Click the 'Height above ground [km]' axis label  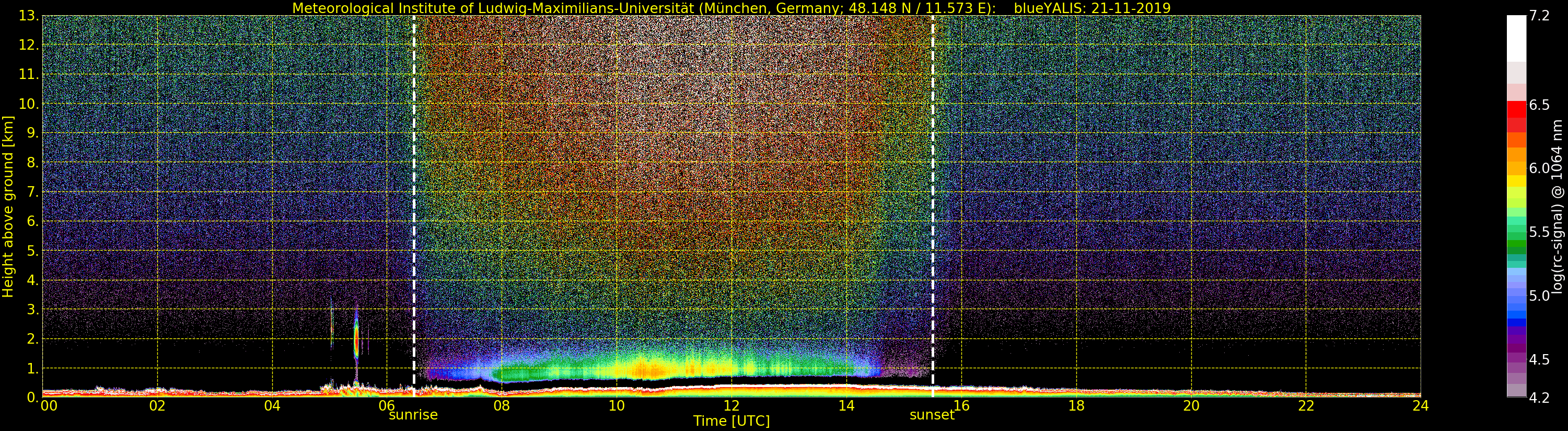tap(8, 207)
